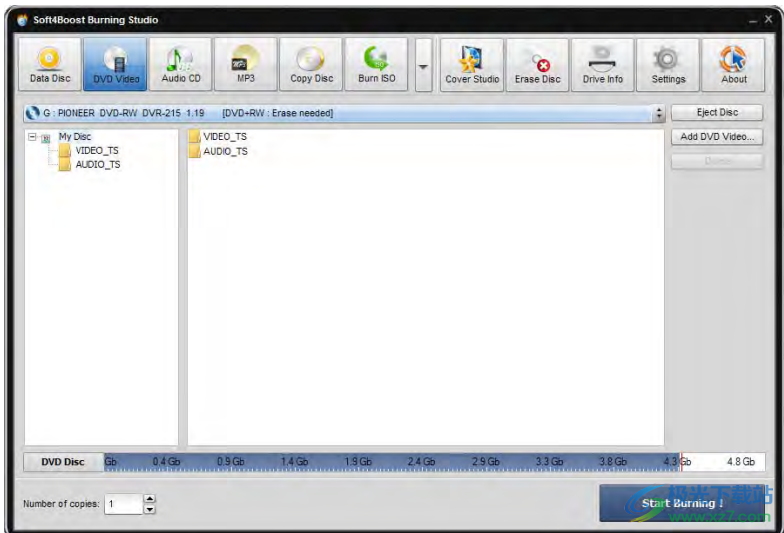The height and width of the screenshot is (533, 784).
Task: Click Add DVD Video button
Action: 717,136
